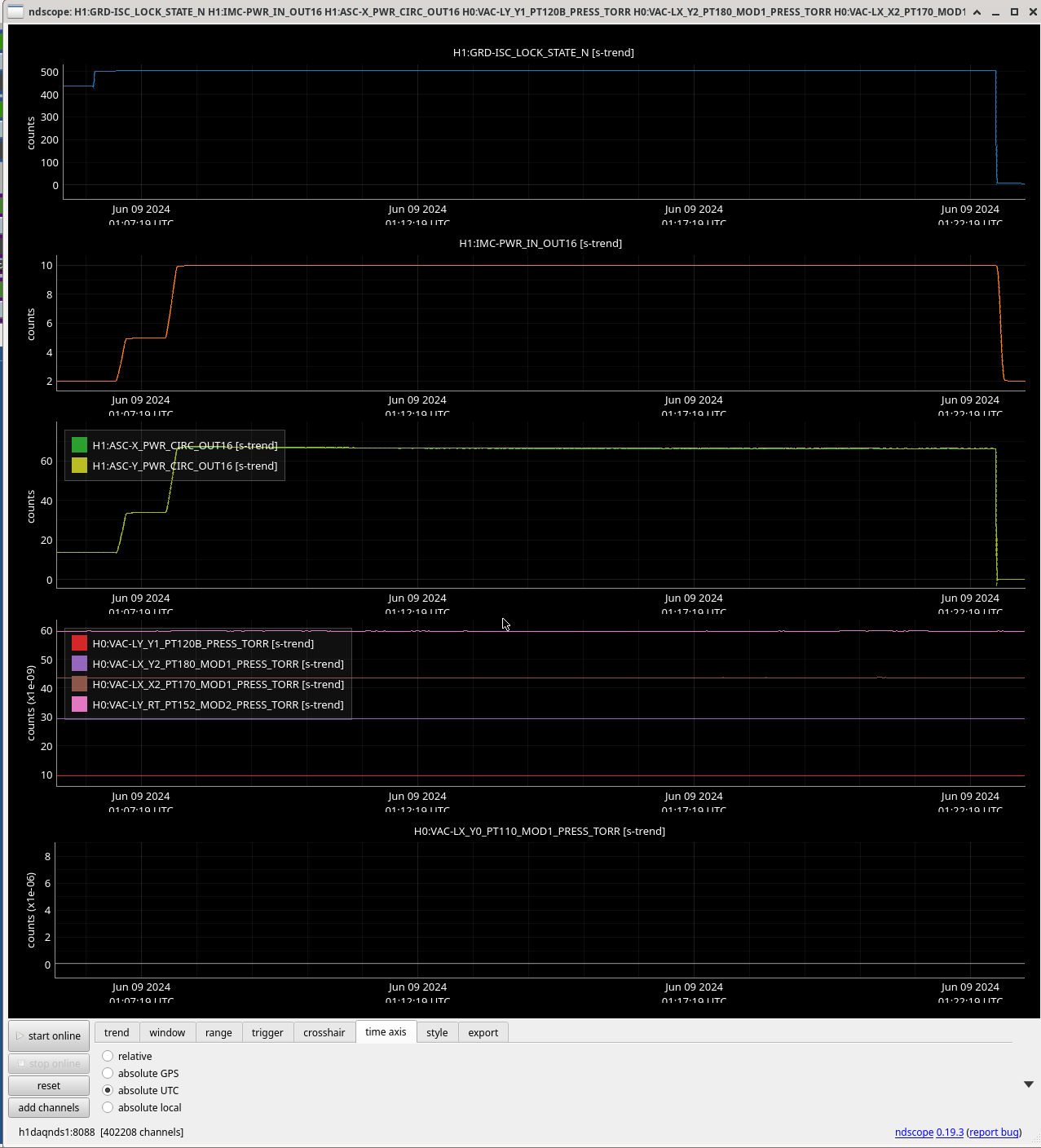Screen dimensions: 1041x1148
Task: Minimize the ndscope window
Action: coord(995,11)
